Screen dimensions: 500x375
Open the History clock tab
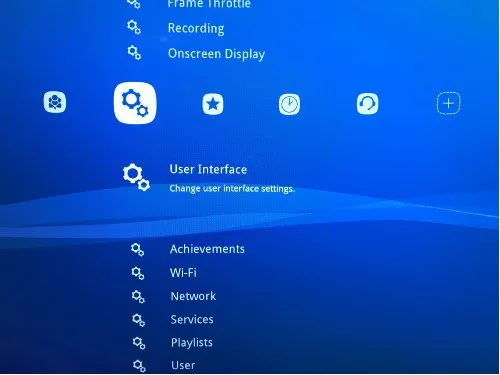point(289,104)
